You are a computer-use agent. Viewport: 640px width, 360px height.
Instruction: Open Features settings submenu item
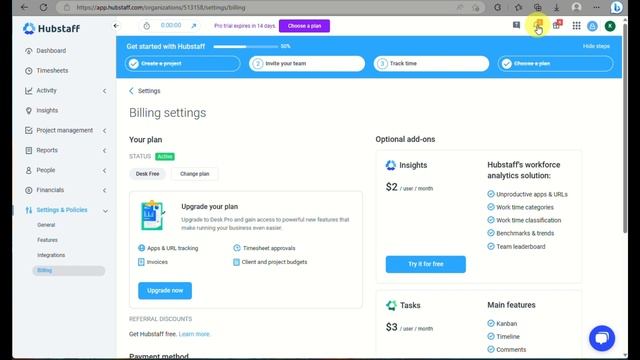click(47, 240)
